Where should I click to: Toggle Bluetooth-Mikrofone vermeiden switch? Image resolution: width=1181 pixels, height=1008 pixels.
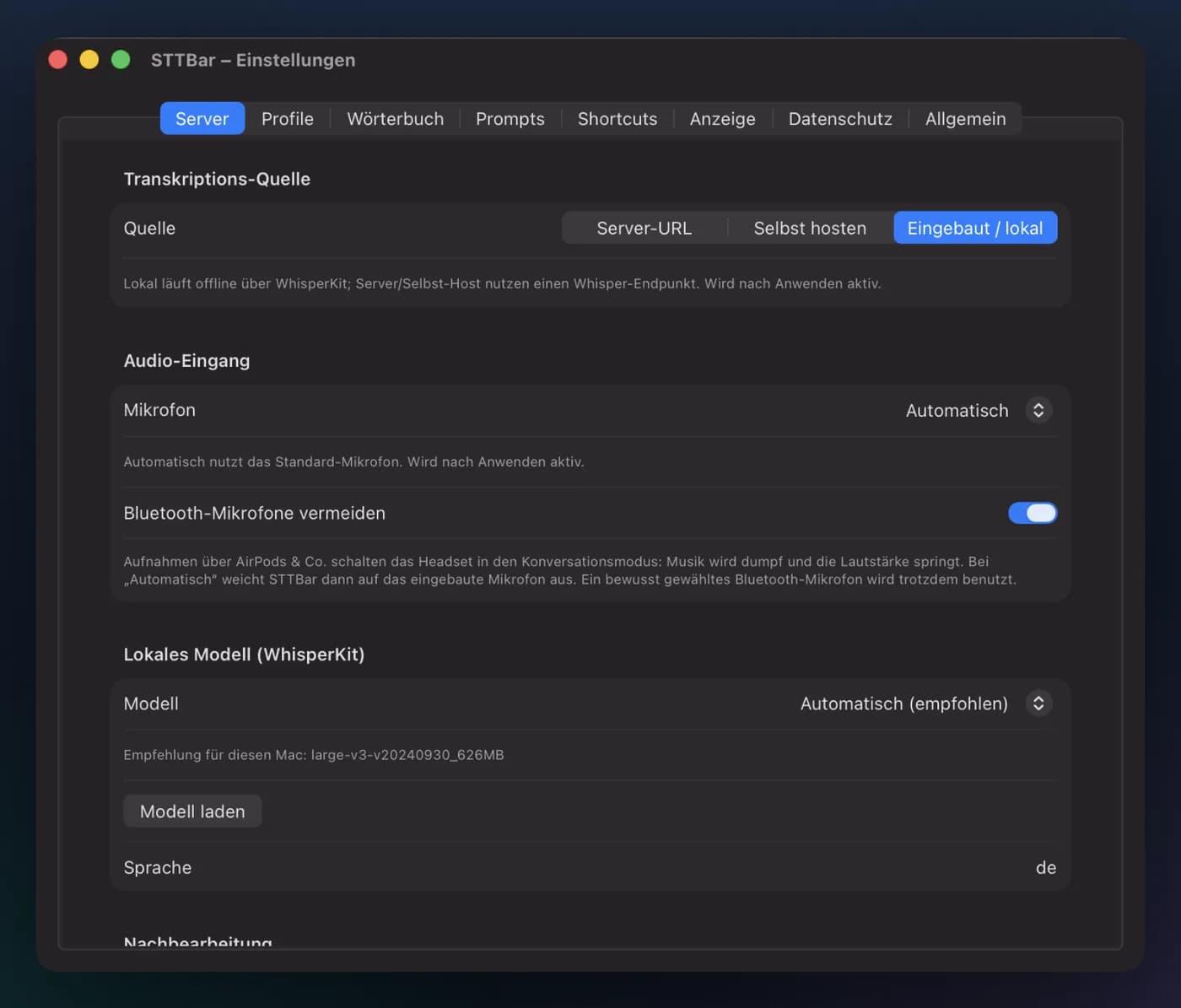click(1033, 513)
